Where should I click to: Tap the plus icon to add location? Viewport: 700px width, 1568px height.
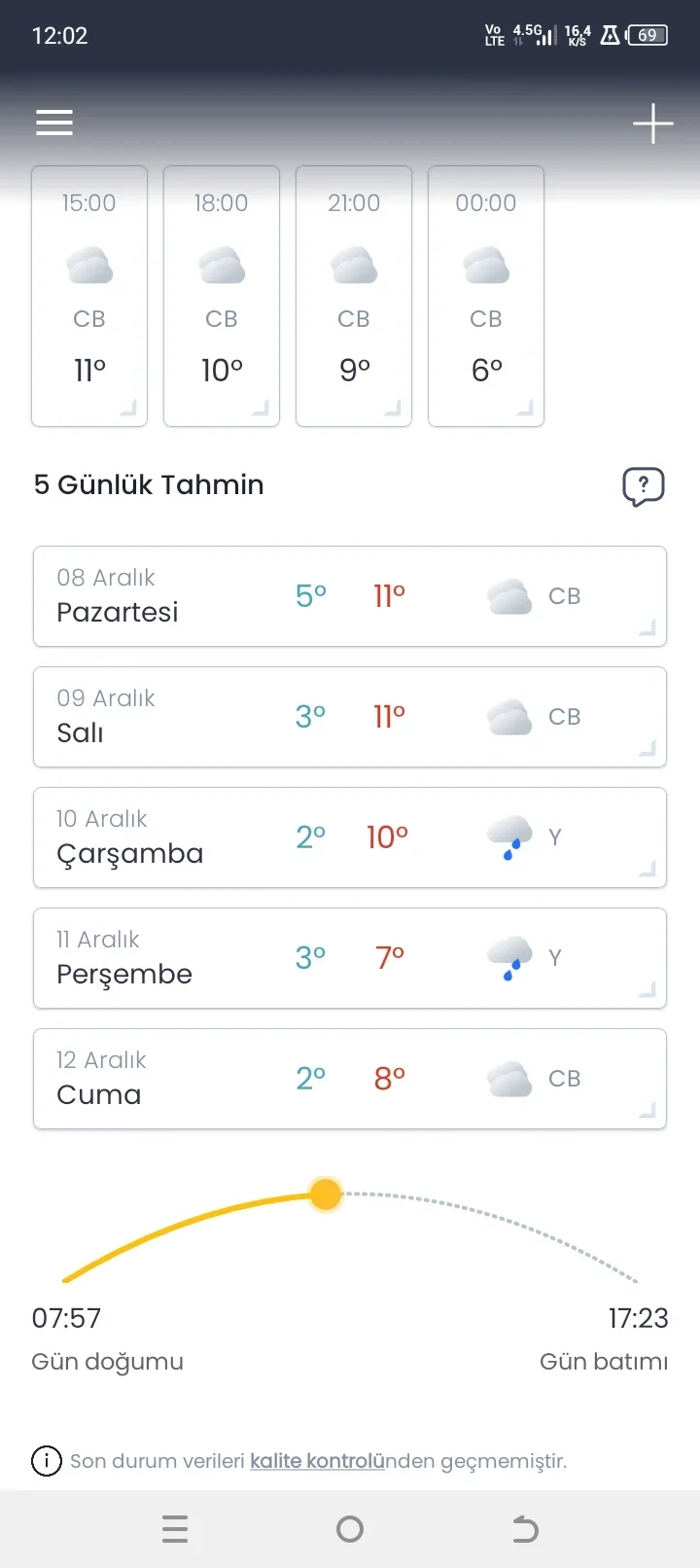click(x=652, y=124)
